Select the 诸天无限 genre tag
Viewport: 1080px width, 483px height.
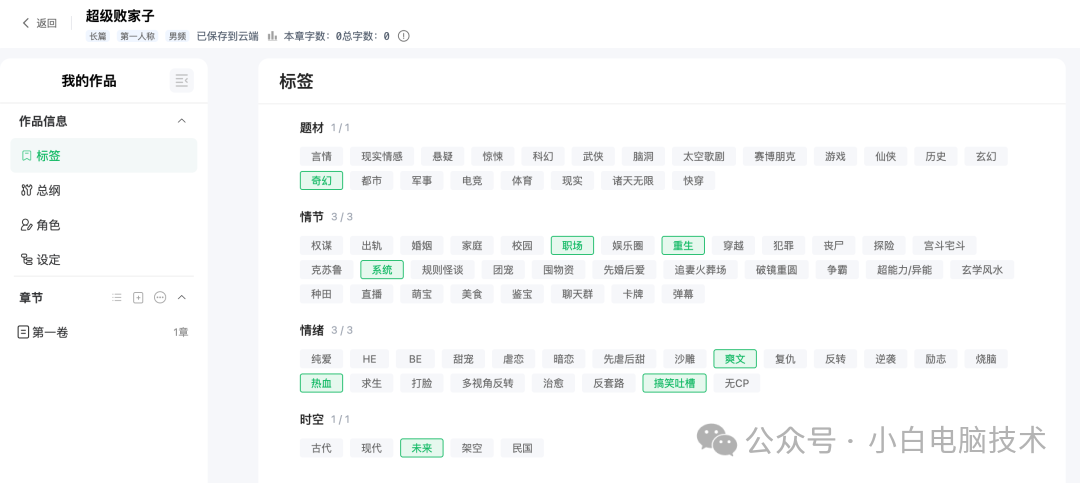[633, 181]
